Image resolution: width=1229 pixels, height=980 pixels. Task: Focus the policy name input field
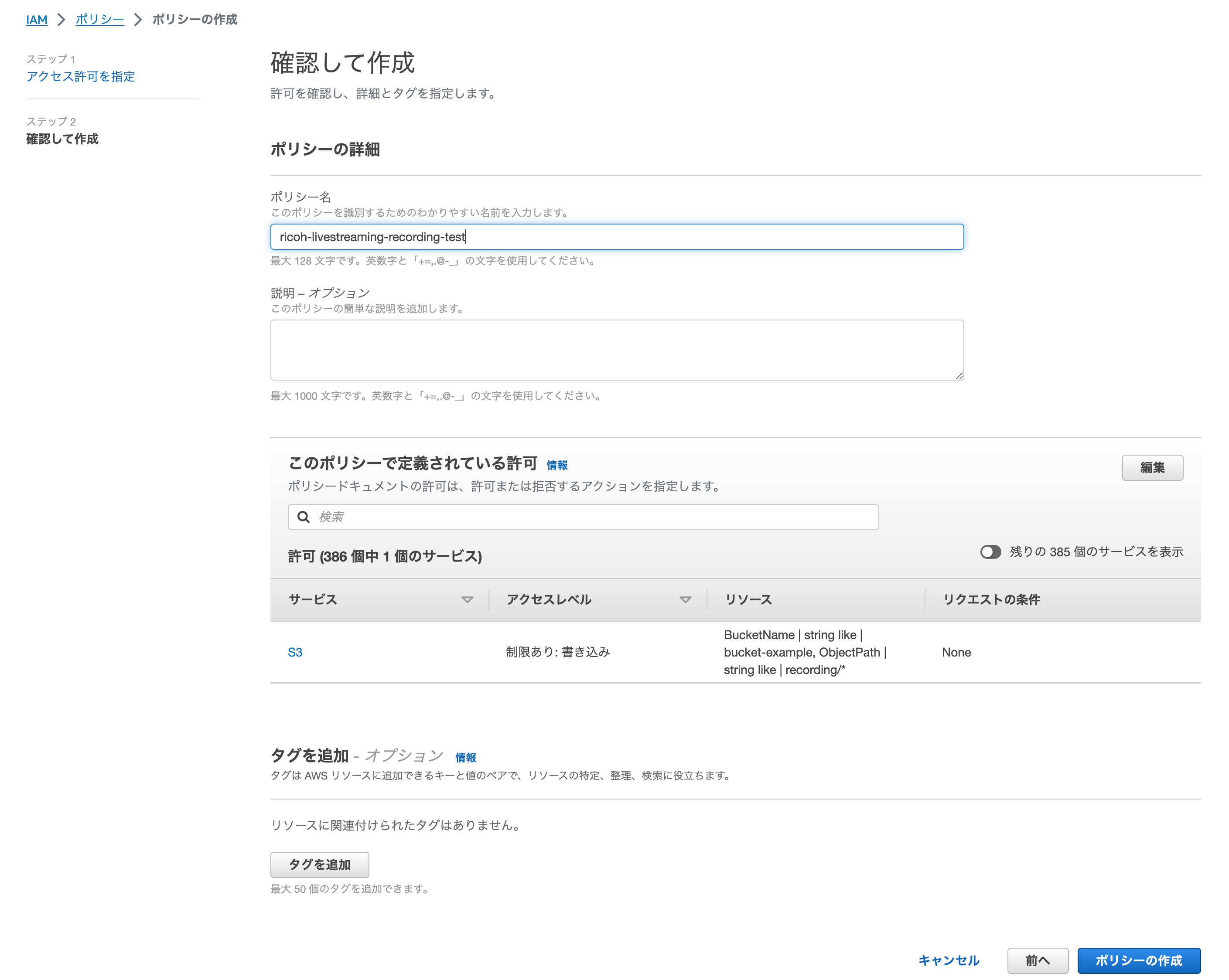[x=617, y=236]
